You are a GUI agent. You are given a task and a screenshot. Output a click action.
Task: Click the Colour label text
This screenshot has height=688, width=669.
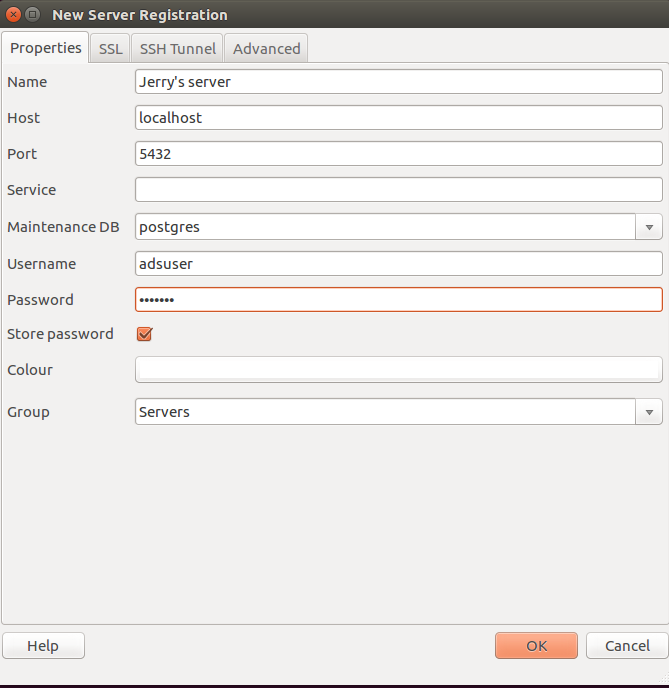[30, 369]
